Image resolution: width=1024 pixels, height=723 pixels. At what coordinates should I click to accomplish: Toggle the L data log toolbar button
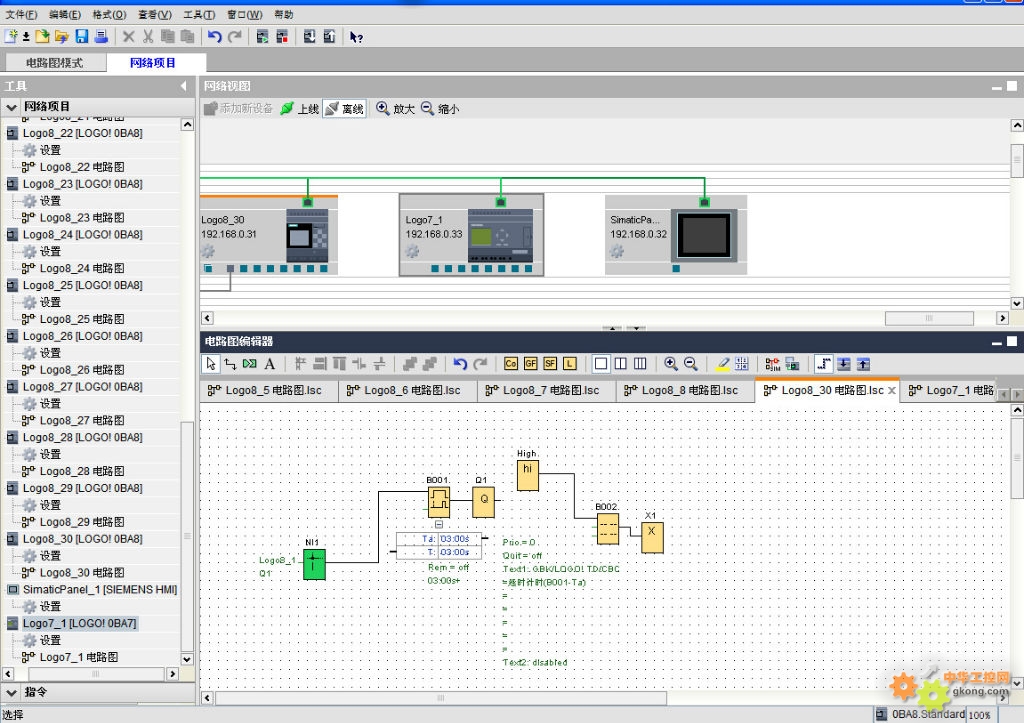tap(569, 364)
